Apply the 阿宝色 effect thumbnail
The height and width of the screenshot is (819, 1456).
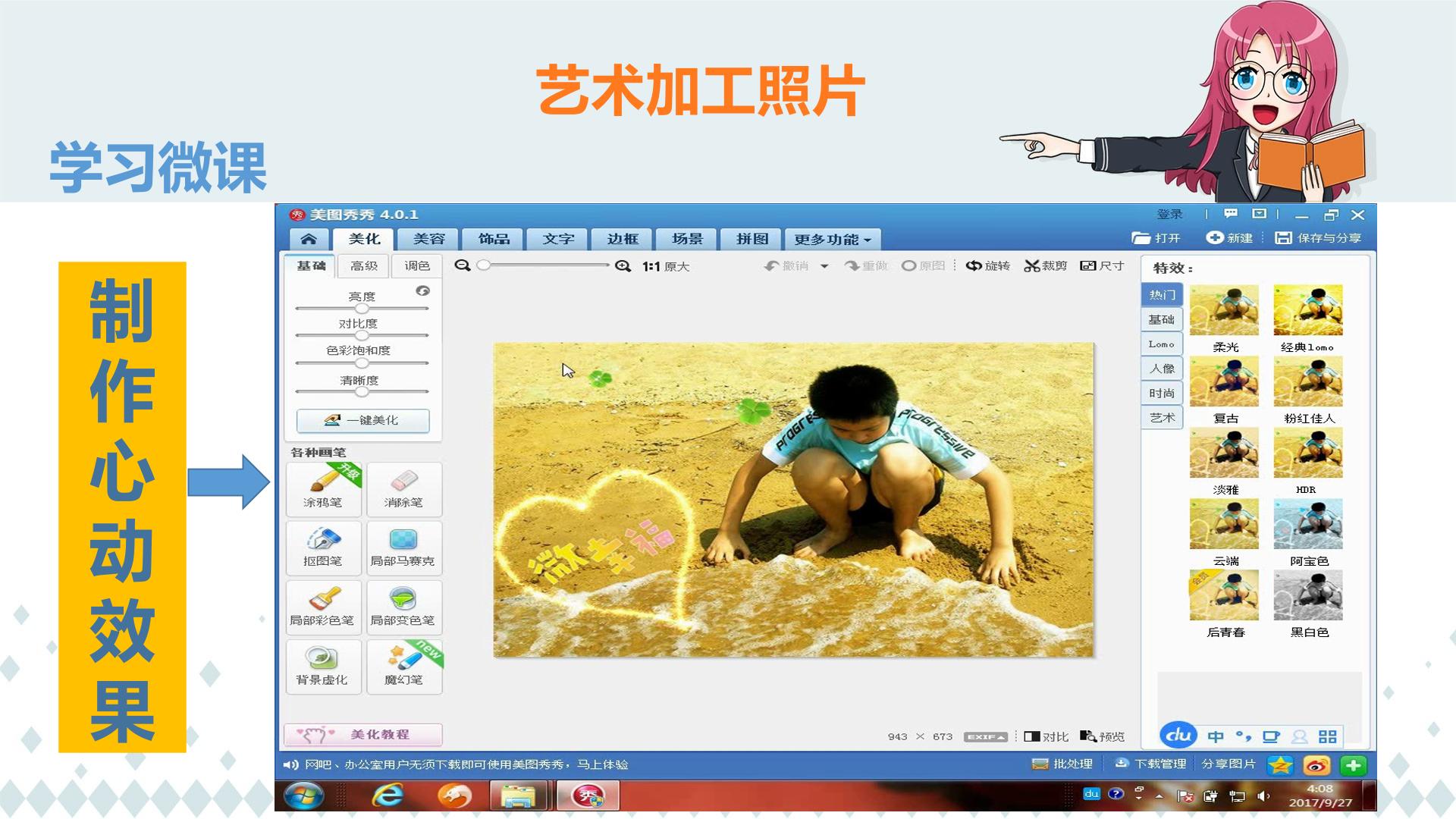point(1308,524)
